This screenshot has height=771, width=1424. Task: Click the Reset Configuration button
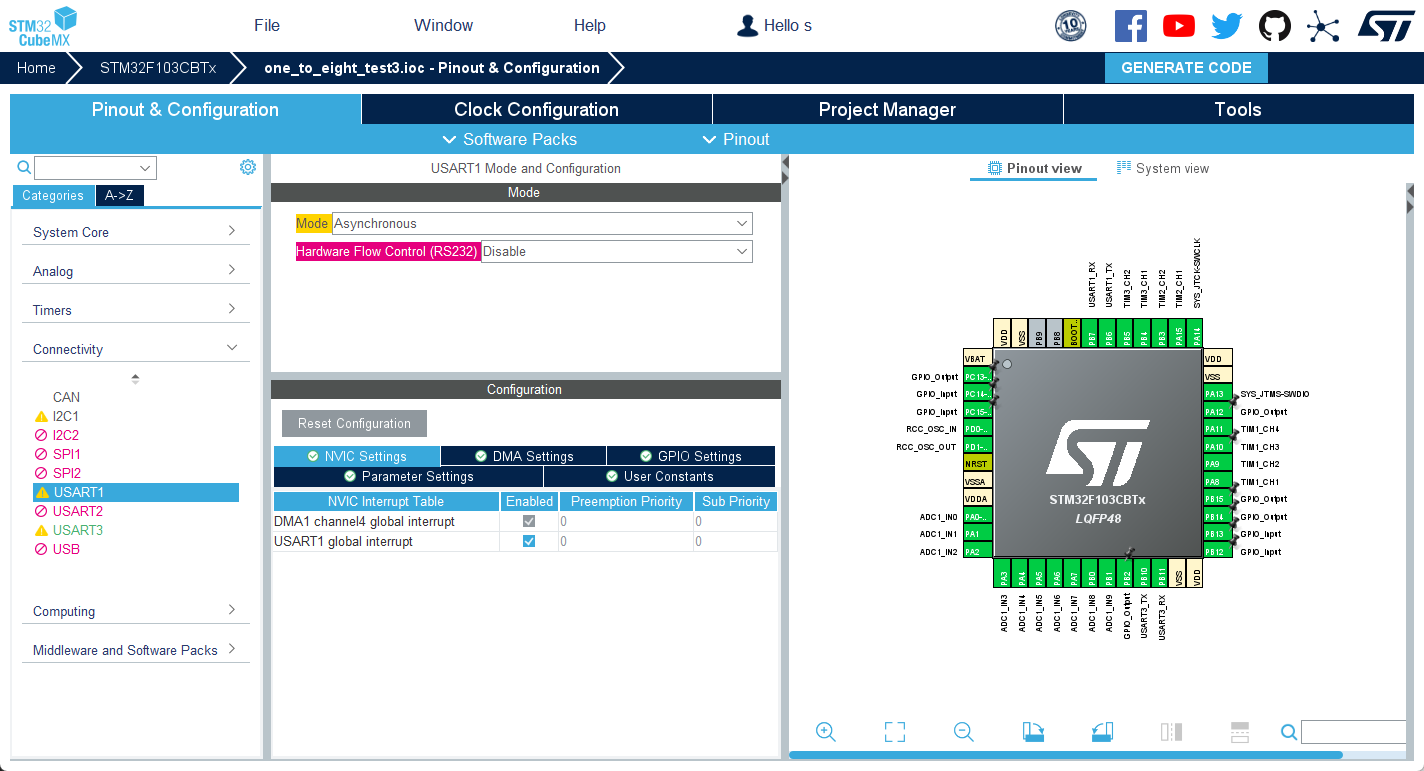pos(354,423)
